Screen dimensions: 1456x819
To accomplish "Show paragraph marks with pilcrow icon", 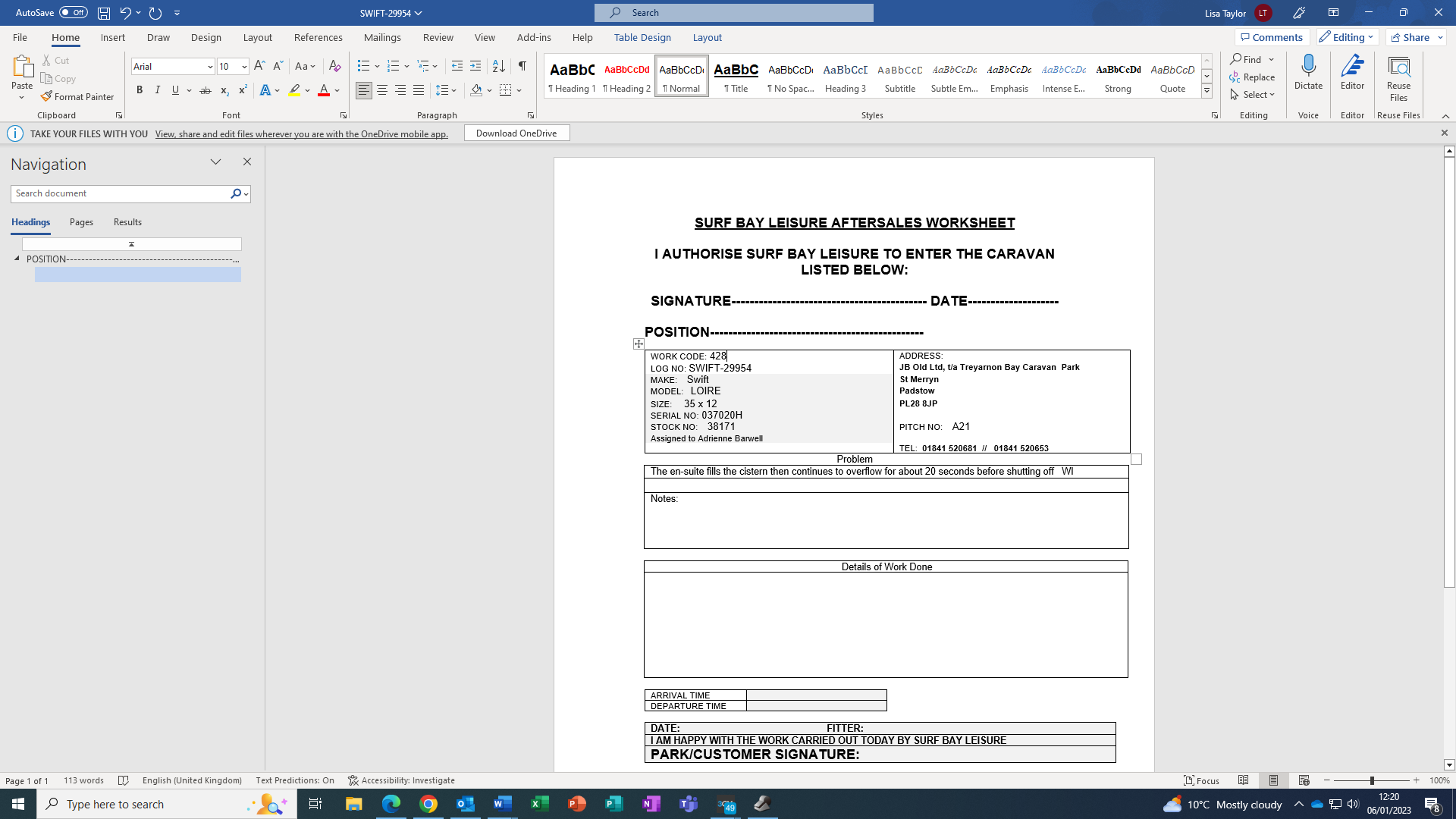I will 522,66.
